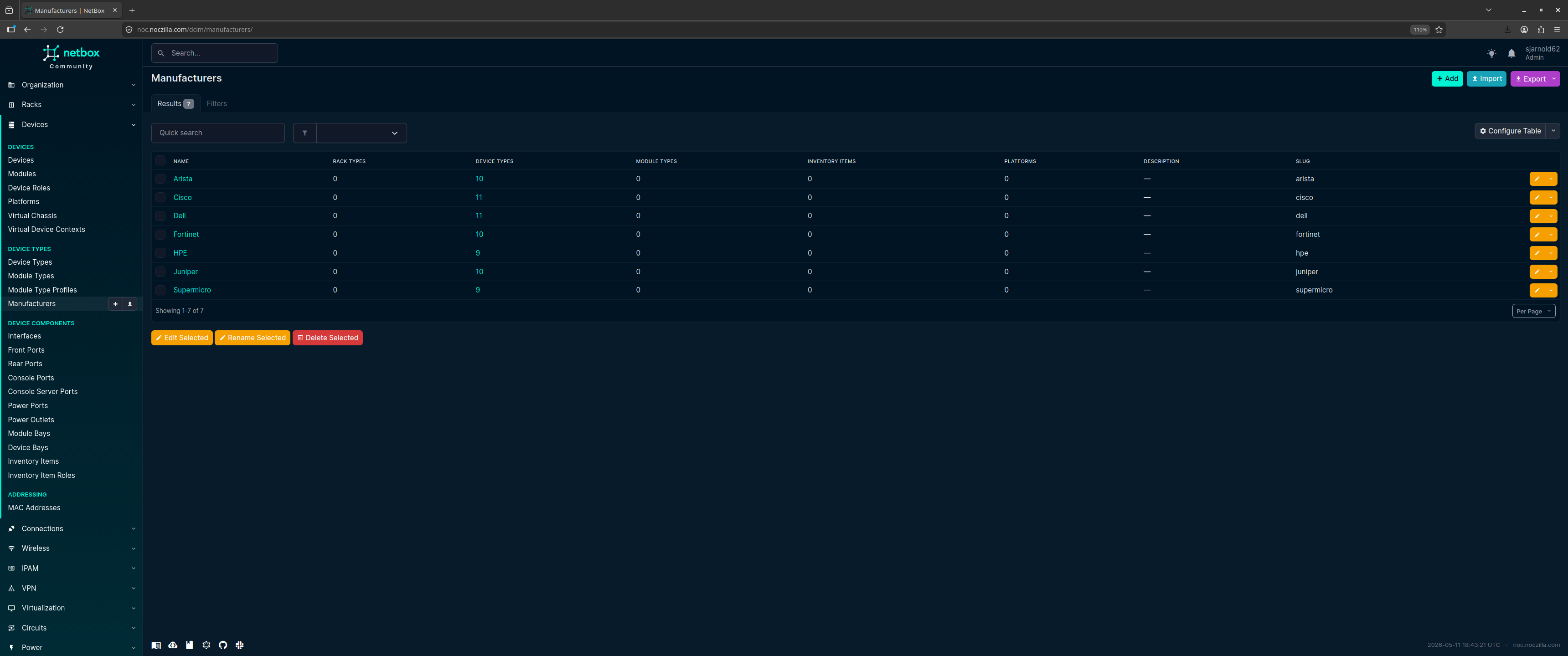Open the Export dropdown arrow
Screen dimensions: 1568x656
pos(1554,78)
